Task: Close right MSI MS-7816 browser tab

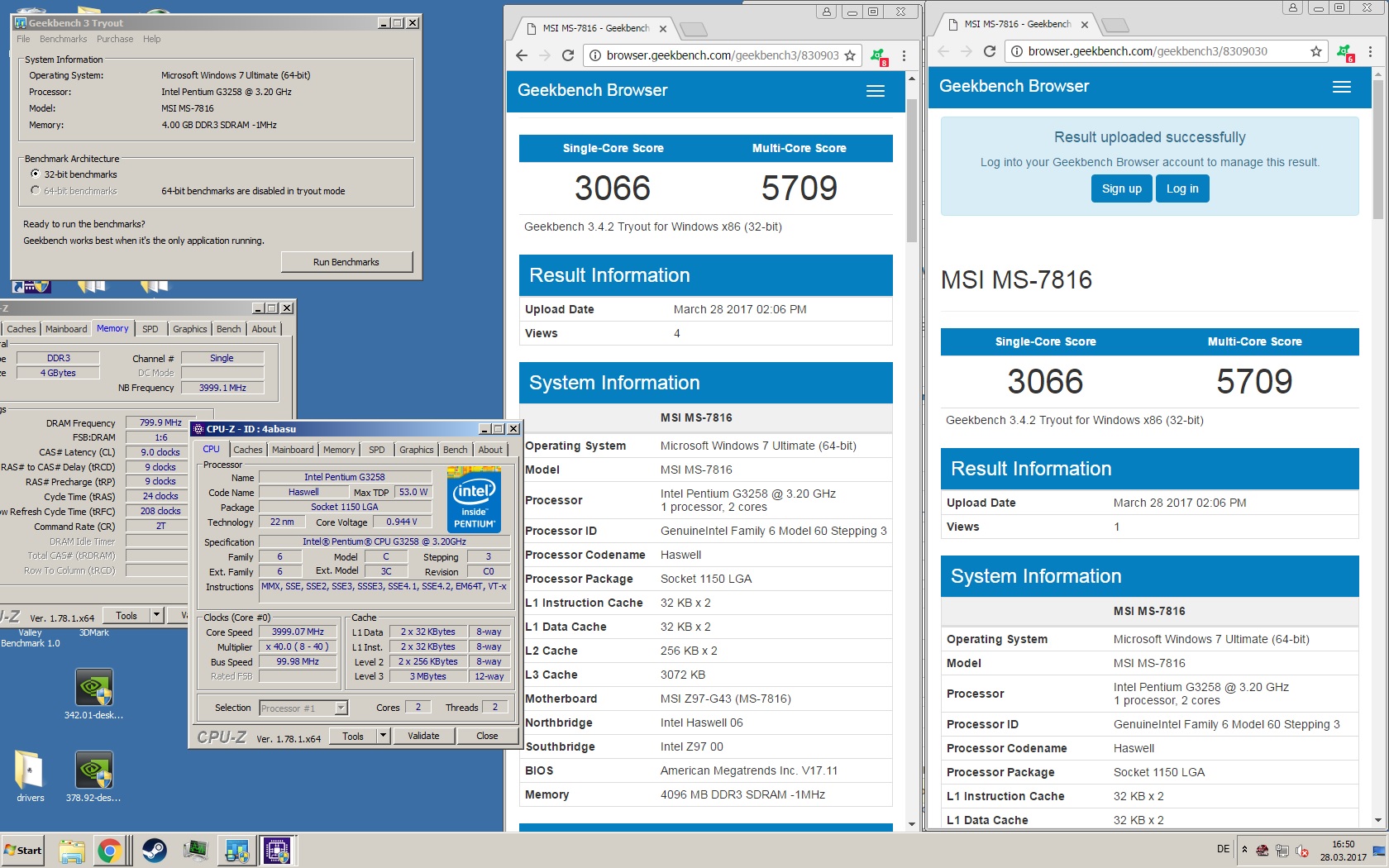Action: click(1085, 25)
